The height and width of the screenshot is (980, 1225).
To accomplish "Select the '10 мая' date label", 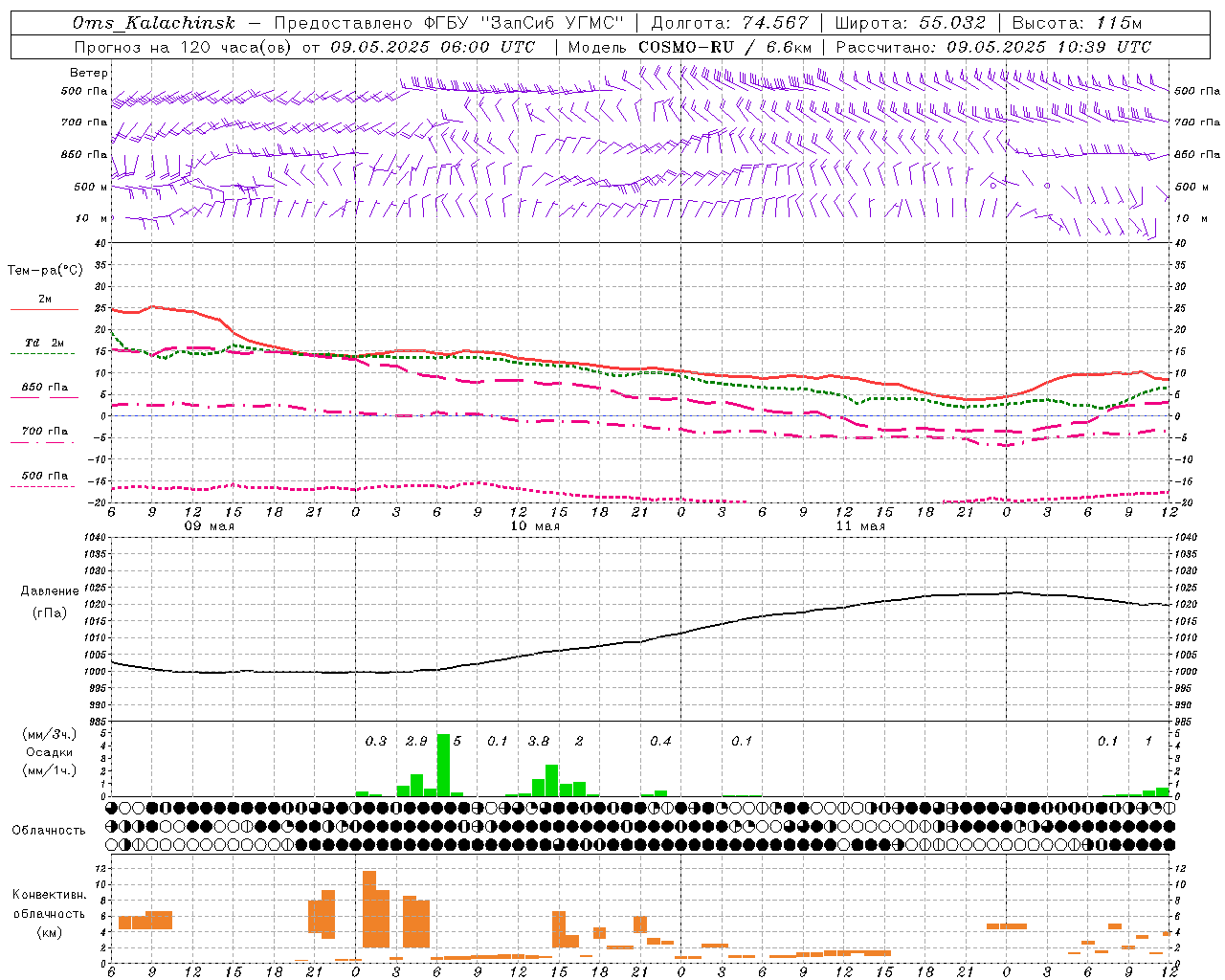I will pos(534,526).
